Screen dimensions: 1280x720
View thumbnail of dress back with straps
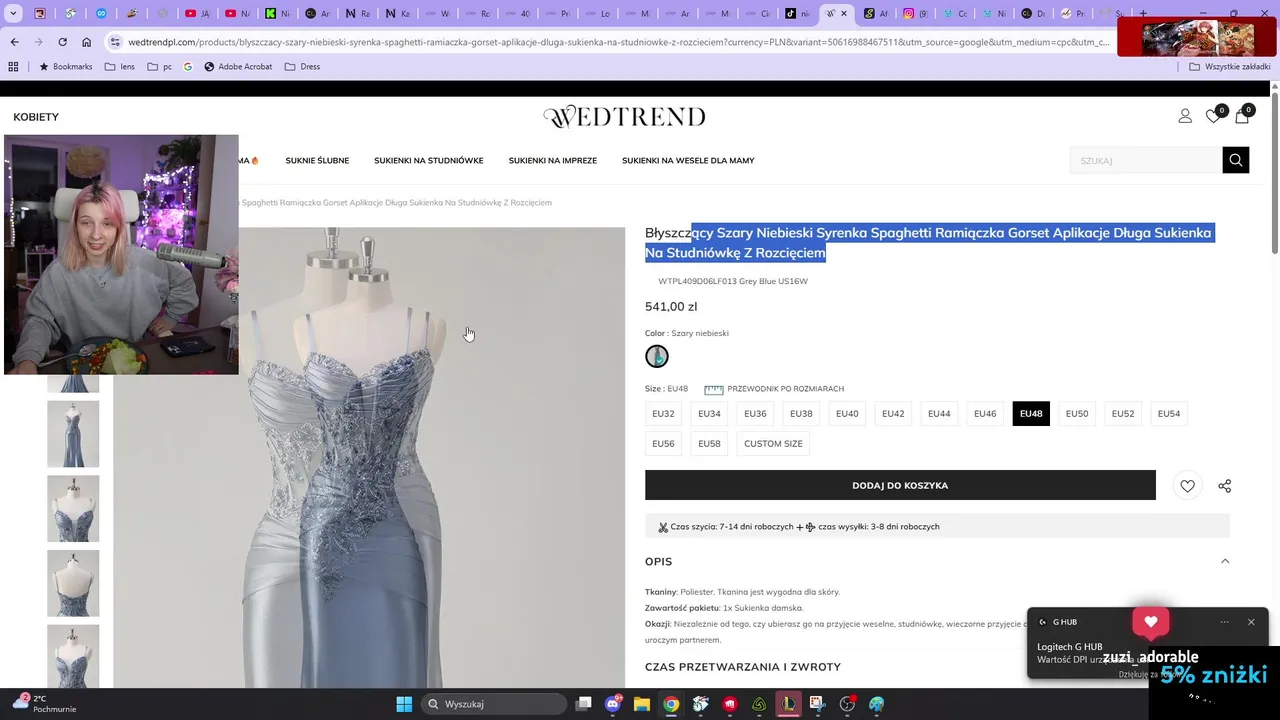73,583
